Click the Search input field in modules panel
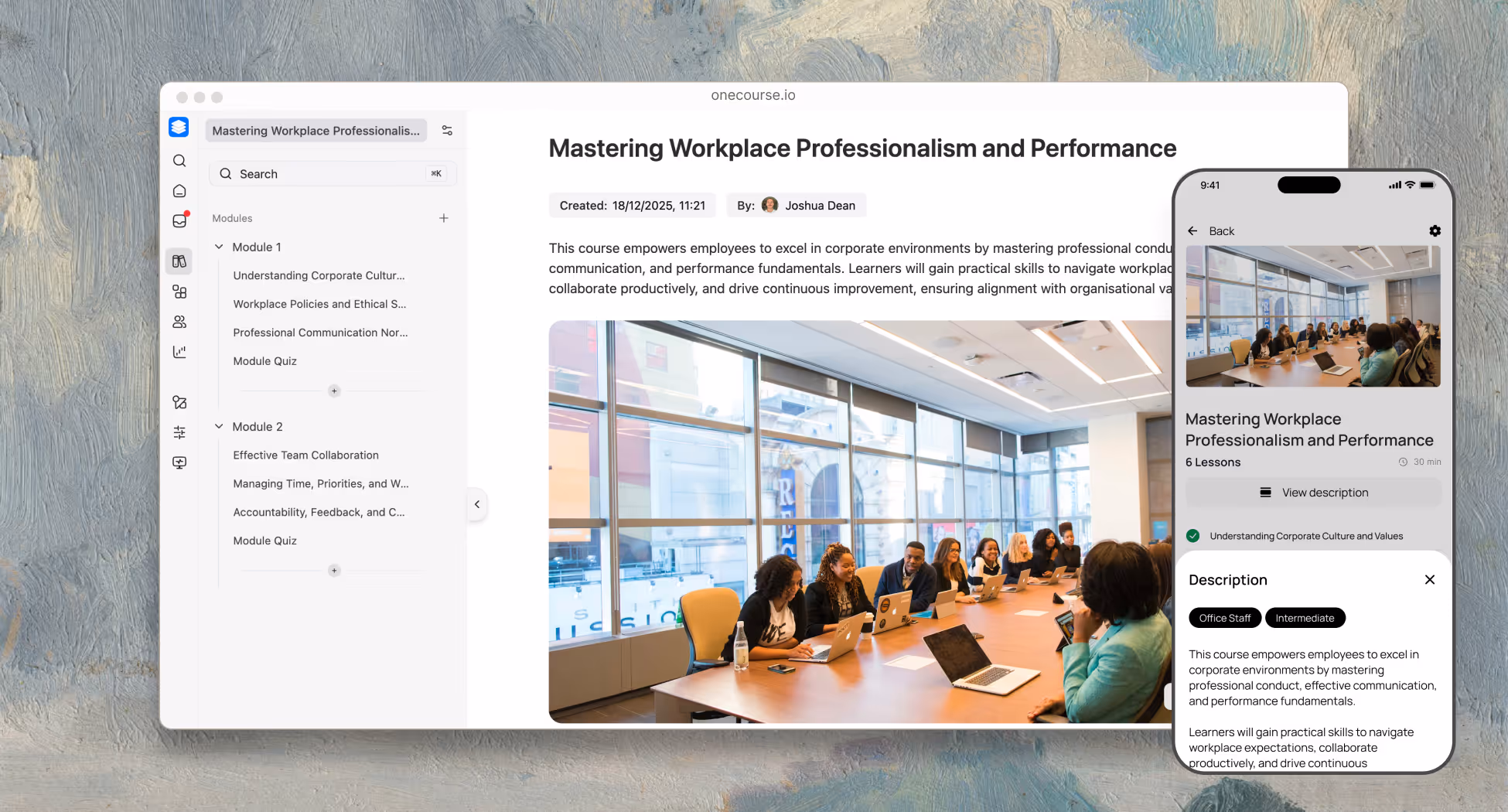This screenshot has height=812, width=1508. [x=333, y=174]
